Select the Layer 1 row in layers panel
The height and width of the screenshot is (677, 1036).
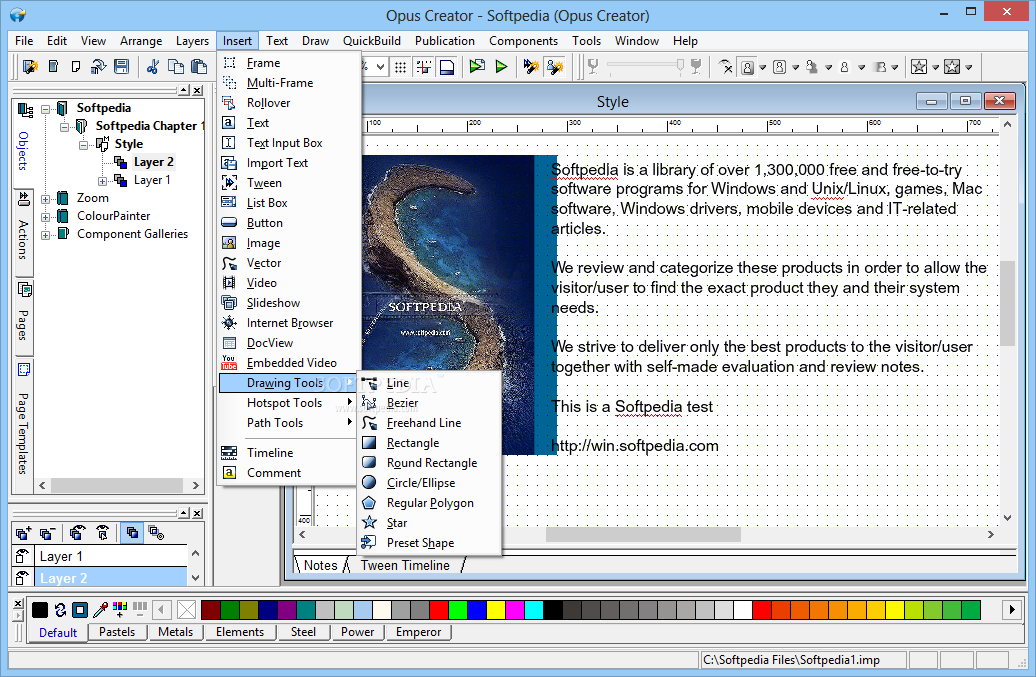(x=110, y=556)
